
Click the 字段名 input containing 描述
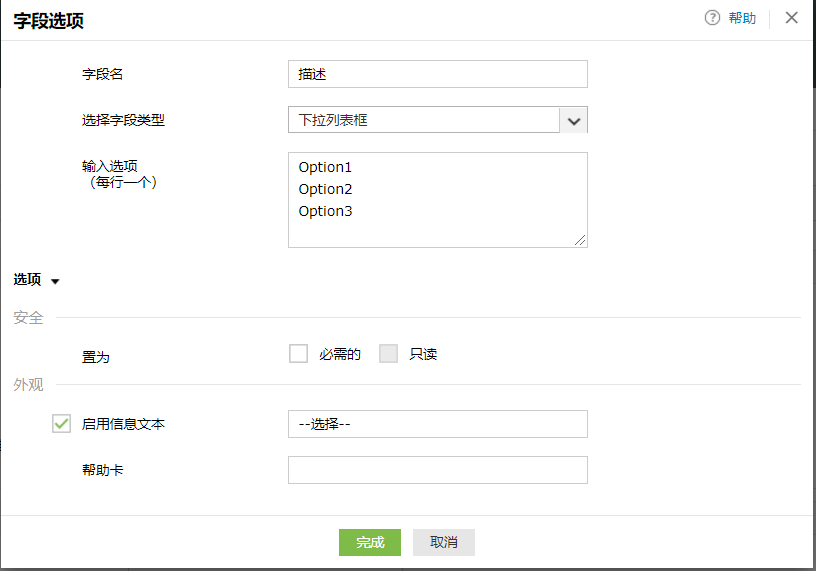click(437, 74)
